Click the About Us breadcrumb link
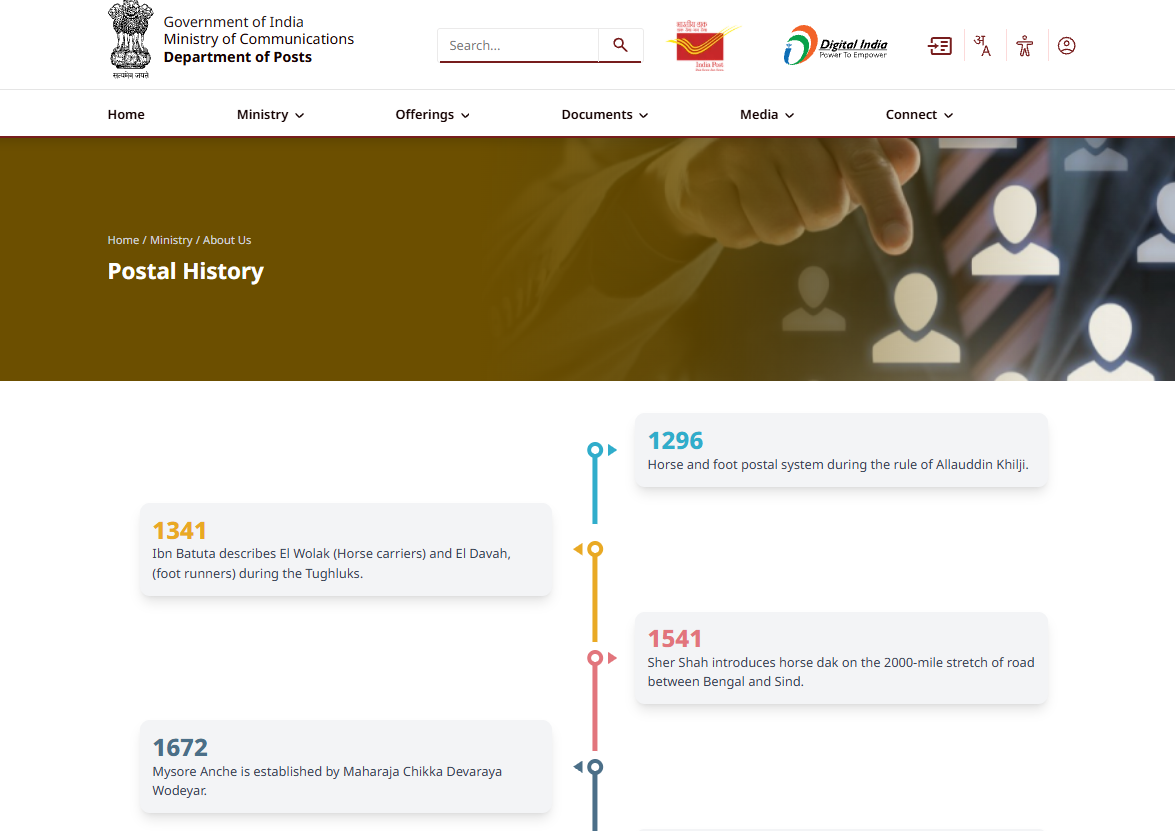The width and height of the screenshot is (1175, 831). 227,240
